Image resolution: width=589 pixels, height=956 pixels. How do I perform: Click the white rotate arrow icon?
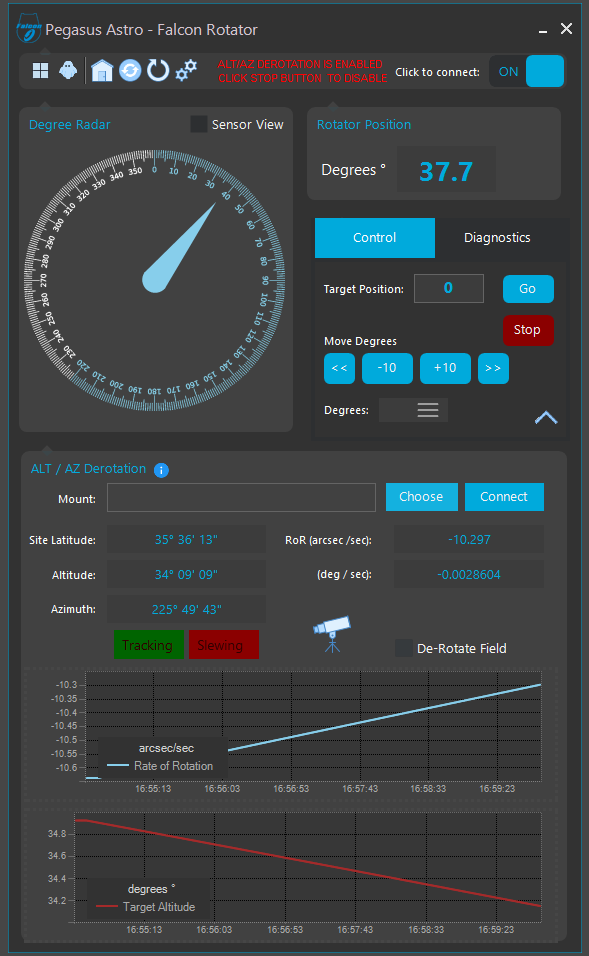(158, 71)
